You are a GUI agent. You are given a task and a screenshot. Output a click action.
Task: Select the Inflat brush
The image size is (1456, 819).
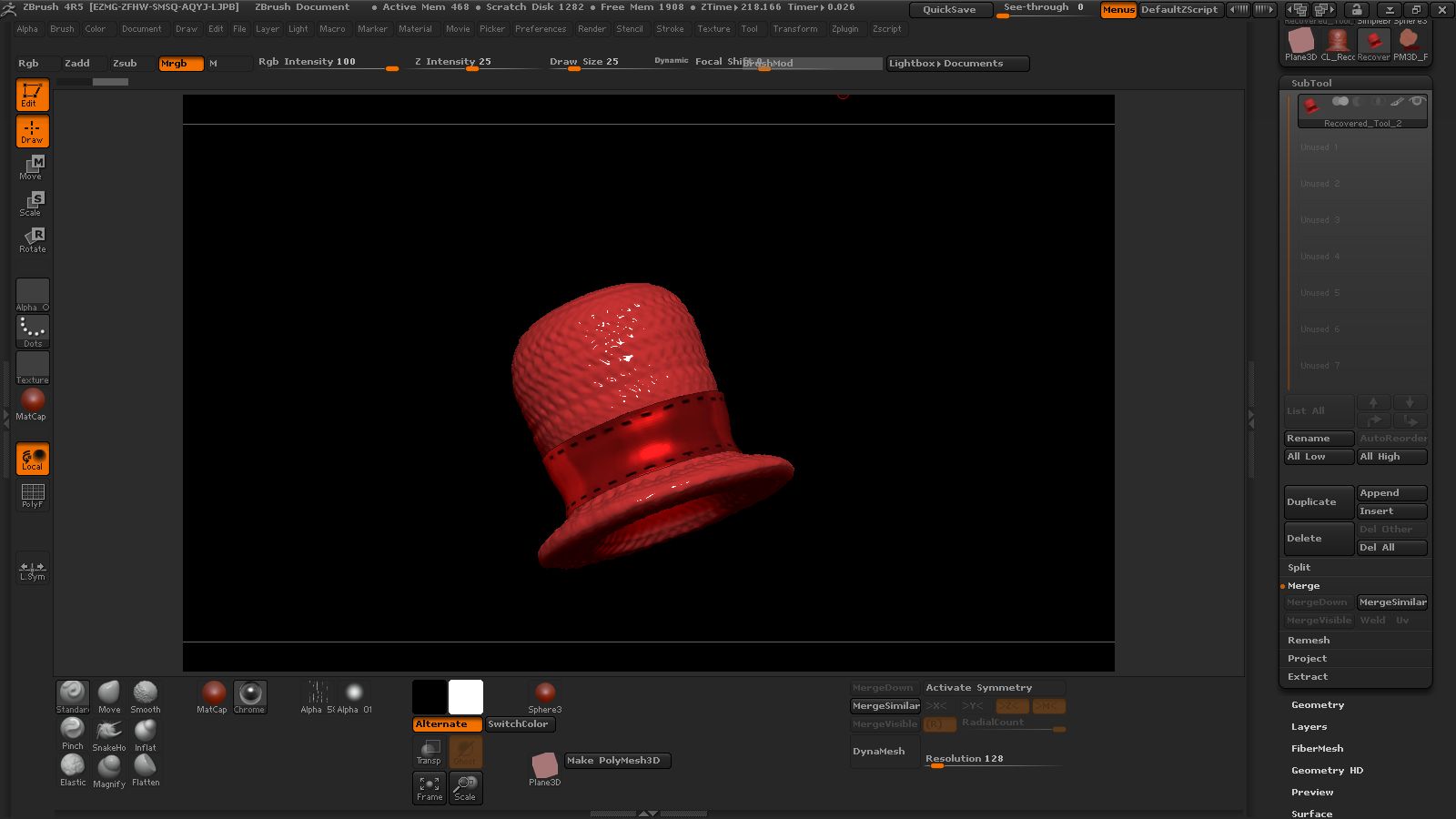[x=146, y=733]
